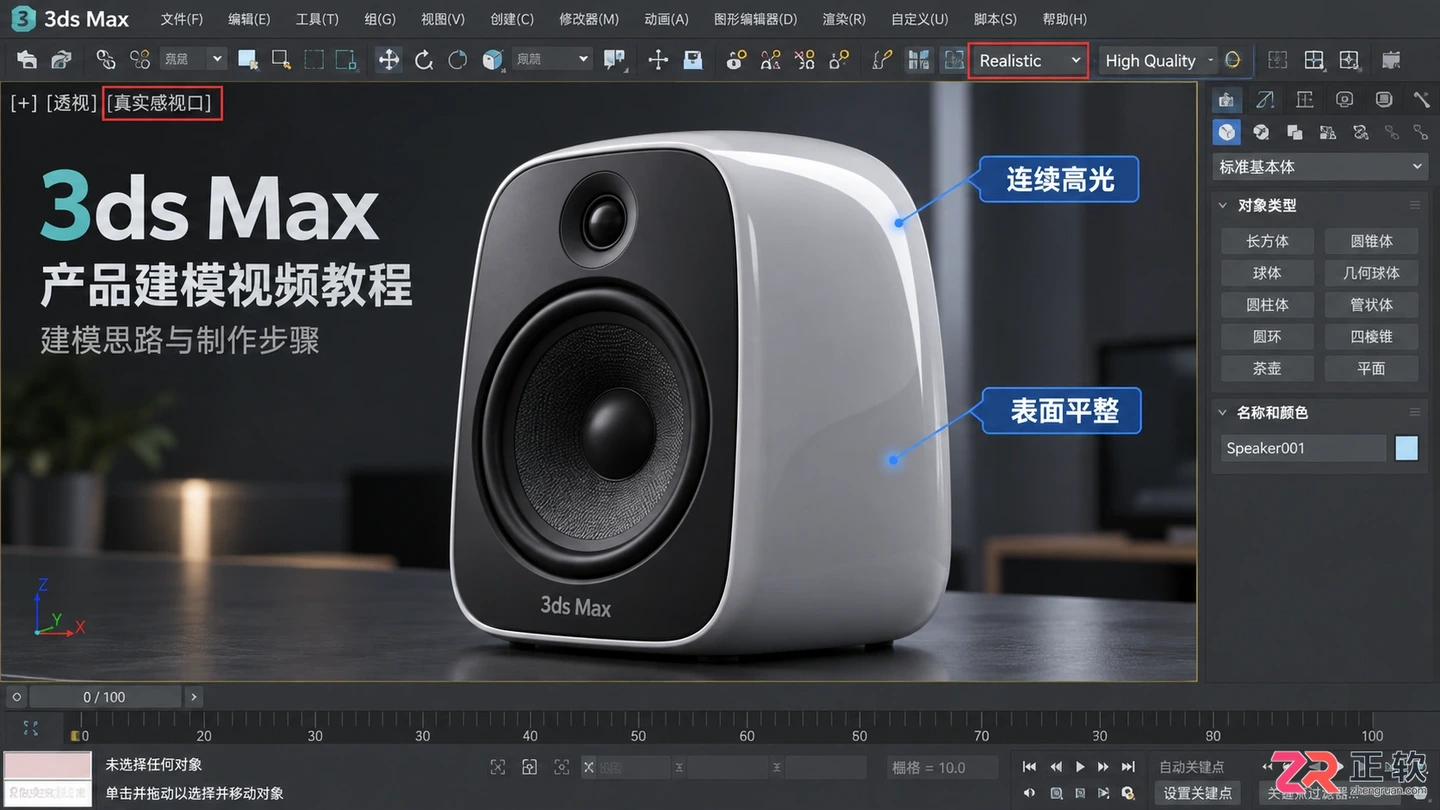Open the Motion command panel tab
Viewport: 1440px width, 810px height.
coord(1344,99)
